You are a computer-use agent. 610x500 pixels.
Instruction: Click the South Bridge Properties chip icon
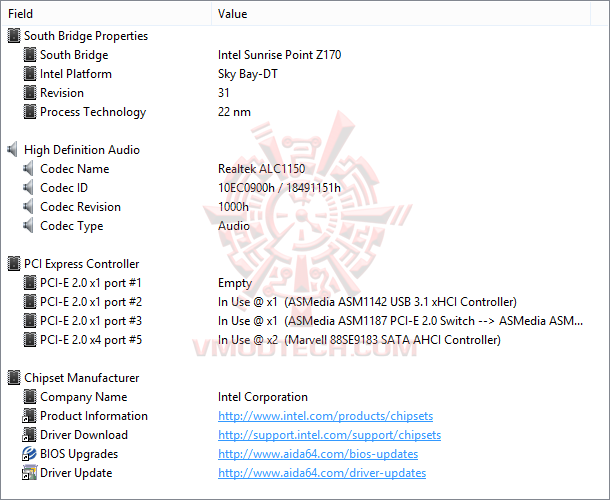(14, 36)
